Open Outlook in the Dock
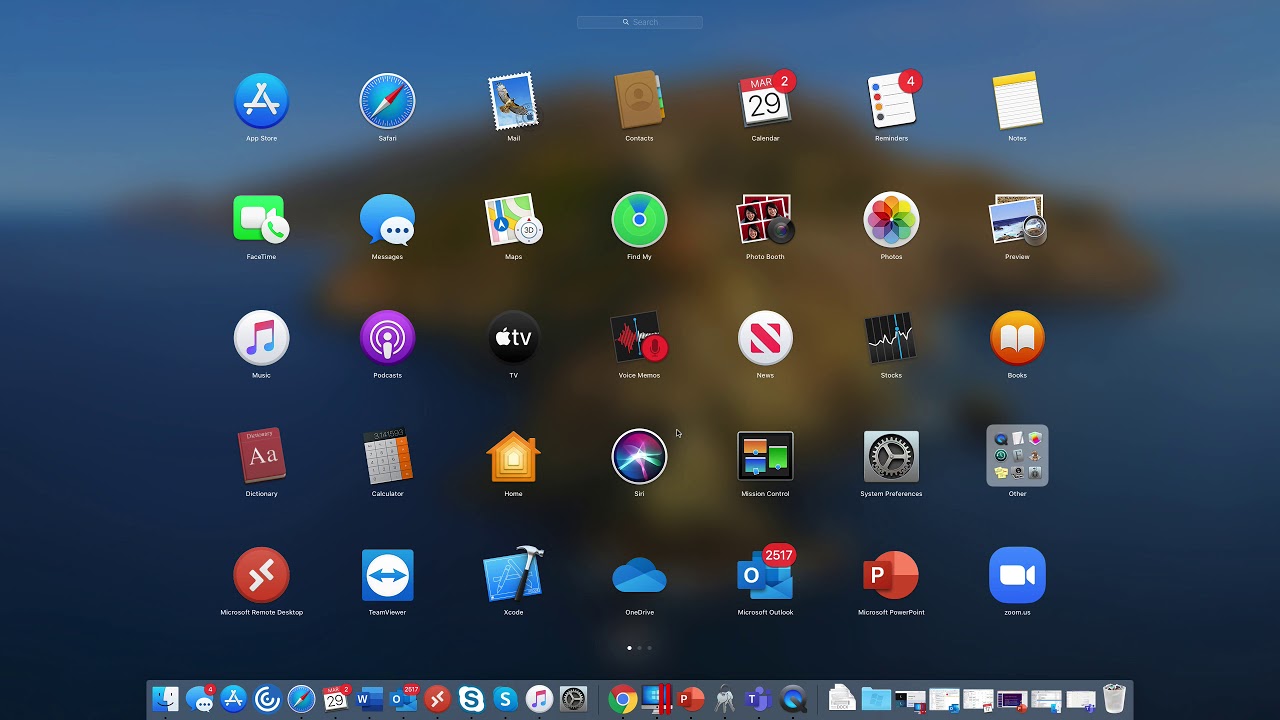 coord(404,698)
